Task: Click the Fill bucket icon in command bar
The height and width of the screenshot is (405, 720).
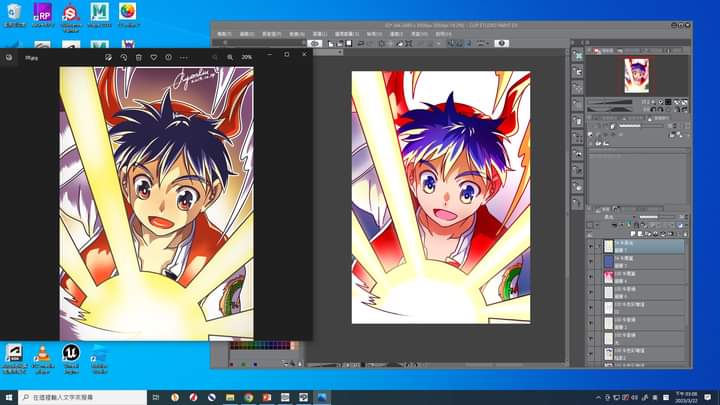Action: [x=399, y=44]
